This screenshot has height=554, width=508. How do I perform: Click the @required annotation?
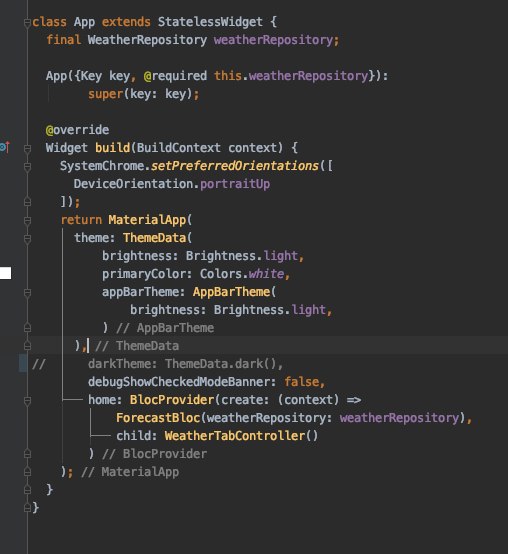175,76
